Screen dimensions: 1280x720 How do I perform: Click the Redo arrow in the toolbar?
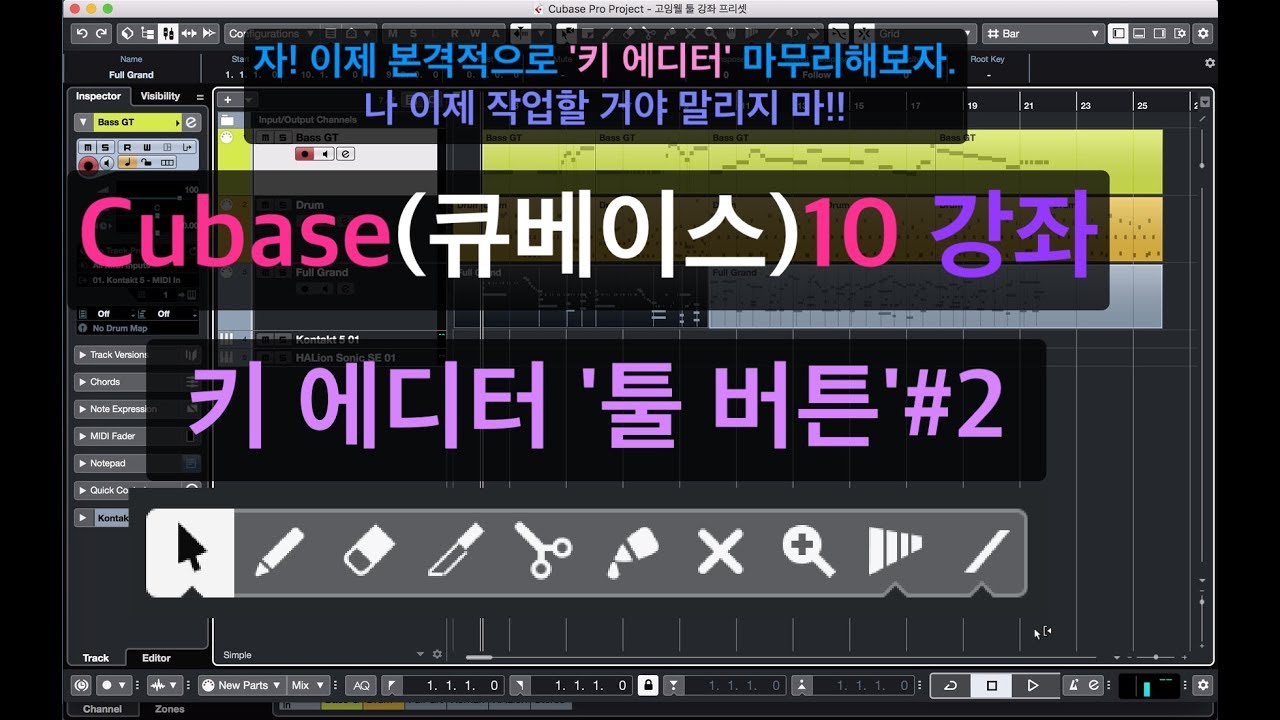tap(101, 34)
